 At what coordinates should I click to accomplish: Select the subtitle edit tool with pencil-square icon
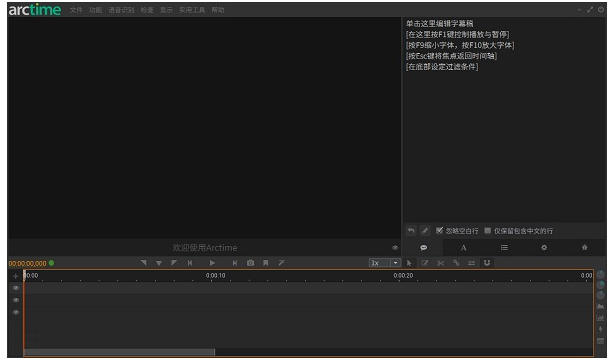(425, 263)
